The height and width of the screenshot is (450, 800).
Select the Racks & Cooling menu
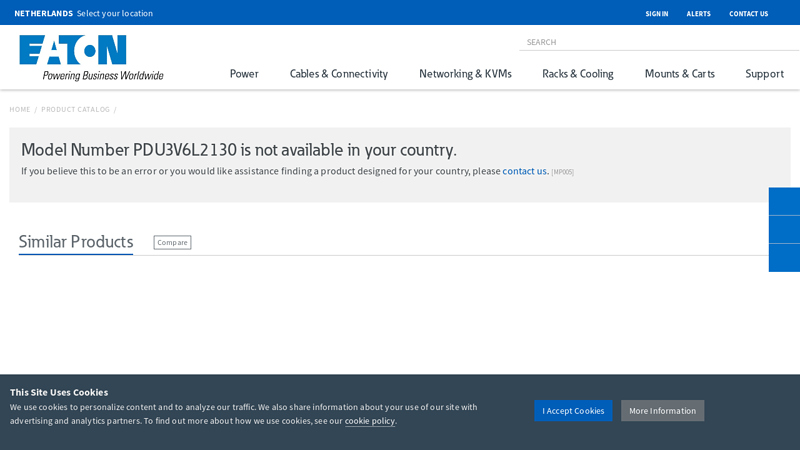coord(578,74)
